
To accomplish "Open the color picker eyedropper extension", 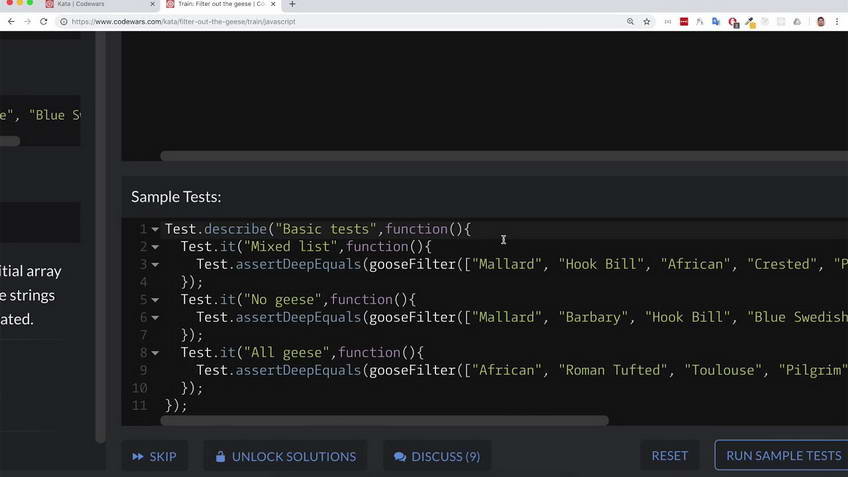I will pos(750,22).
